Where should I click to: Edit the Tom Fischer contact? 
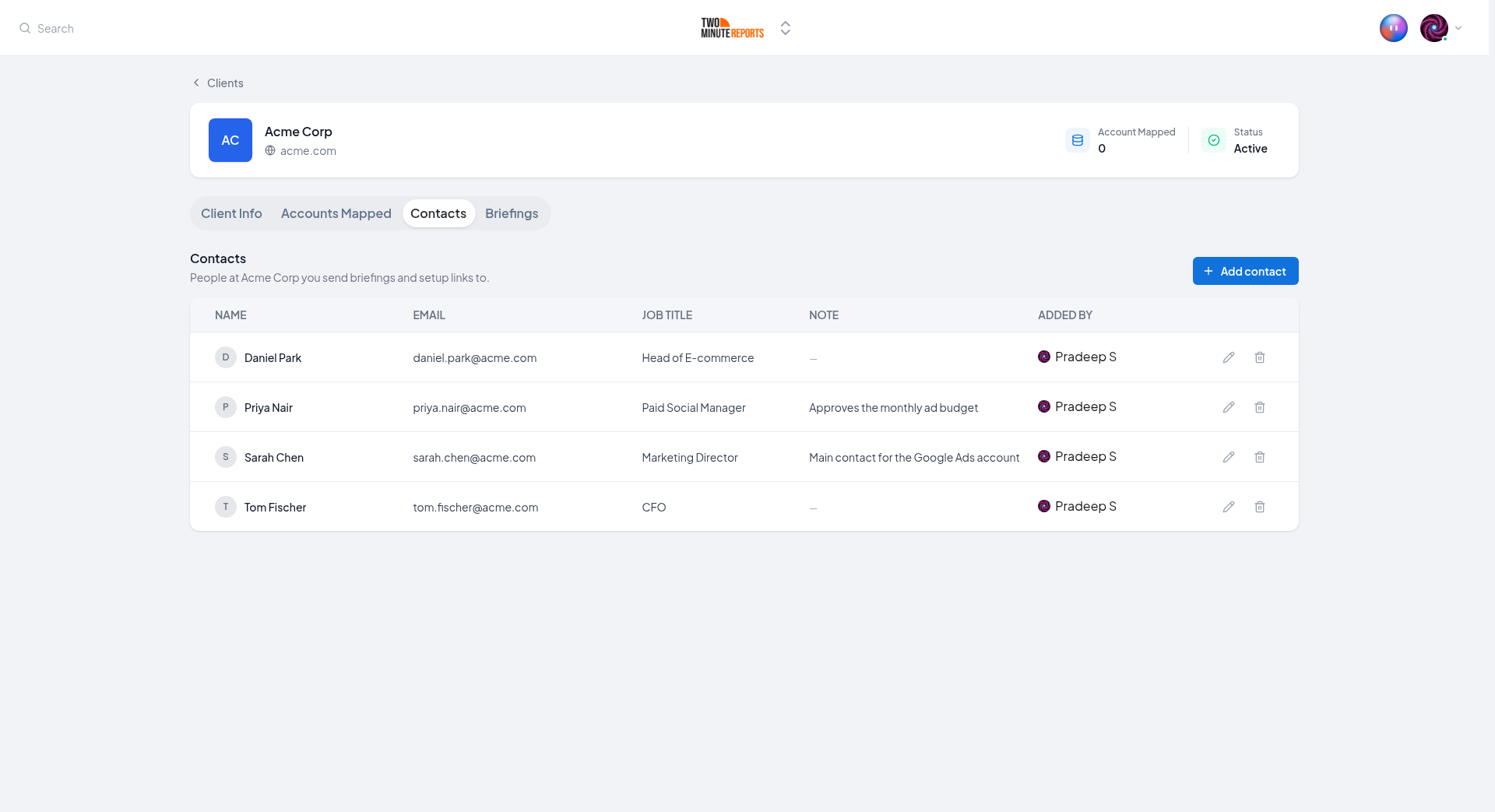tap(1229, 507)
